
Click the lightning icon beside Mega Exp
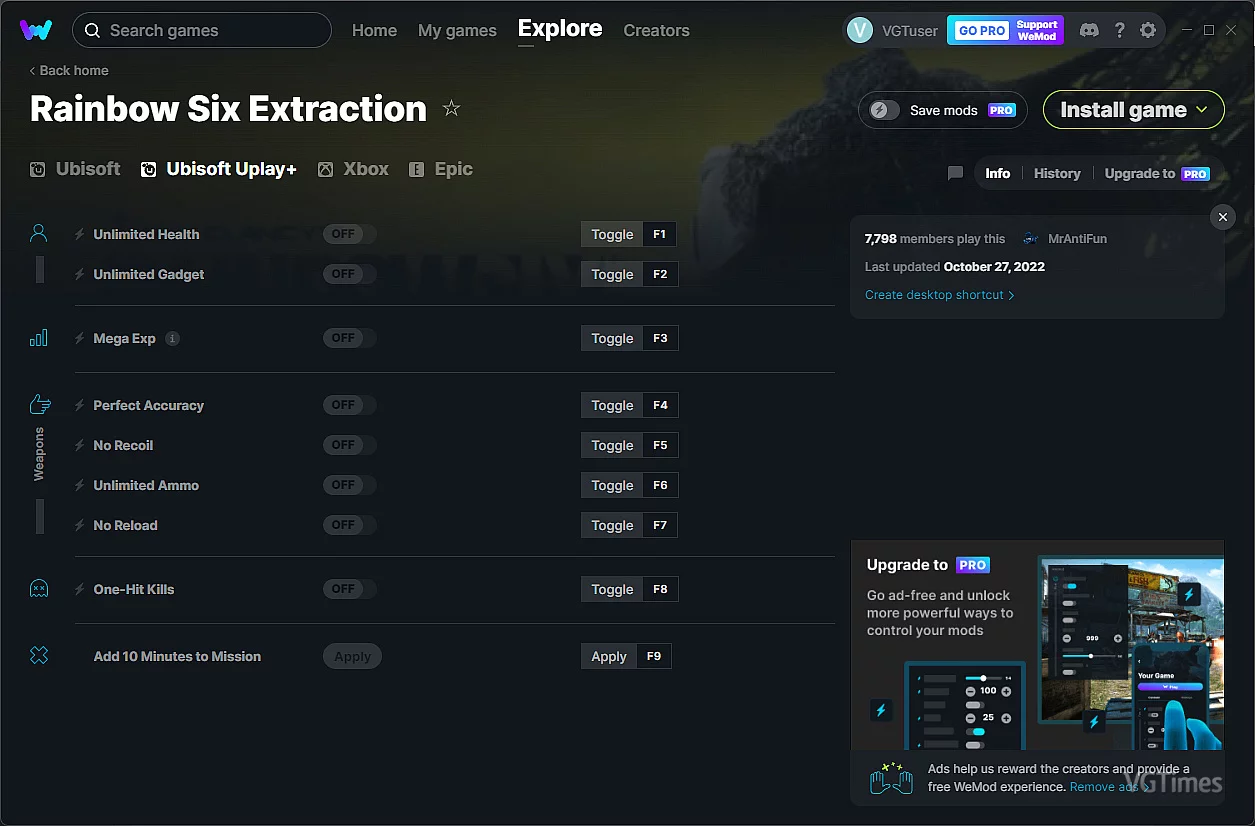coord(80,338)
